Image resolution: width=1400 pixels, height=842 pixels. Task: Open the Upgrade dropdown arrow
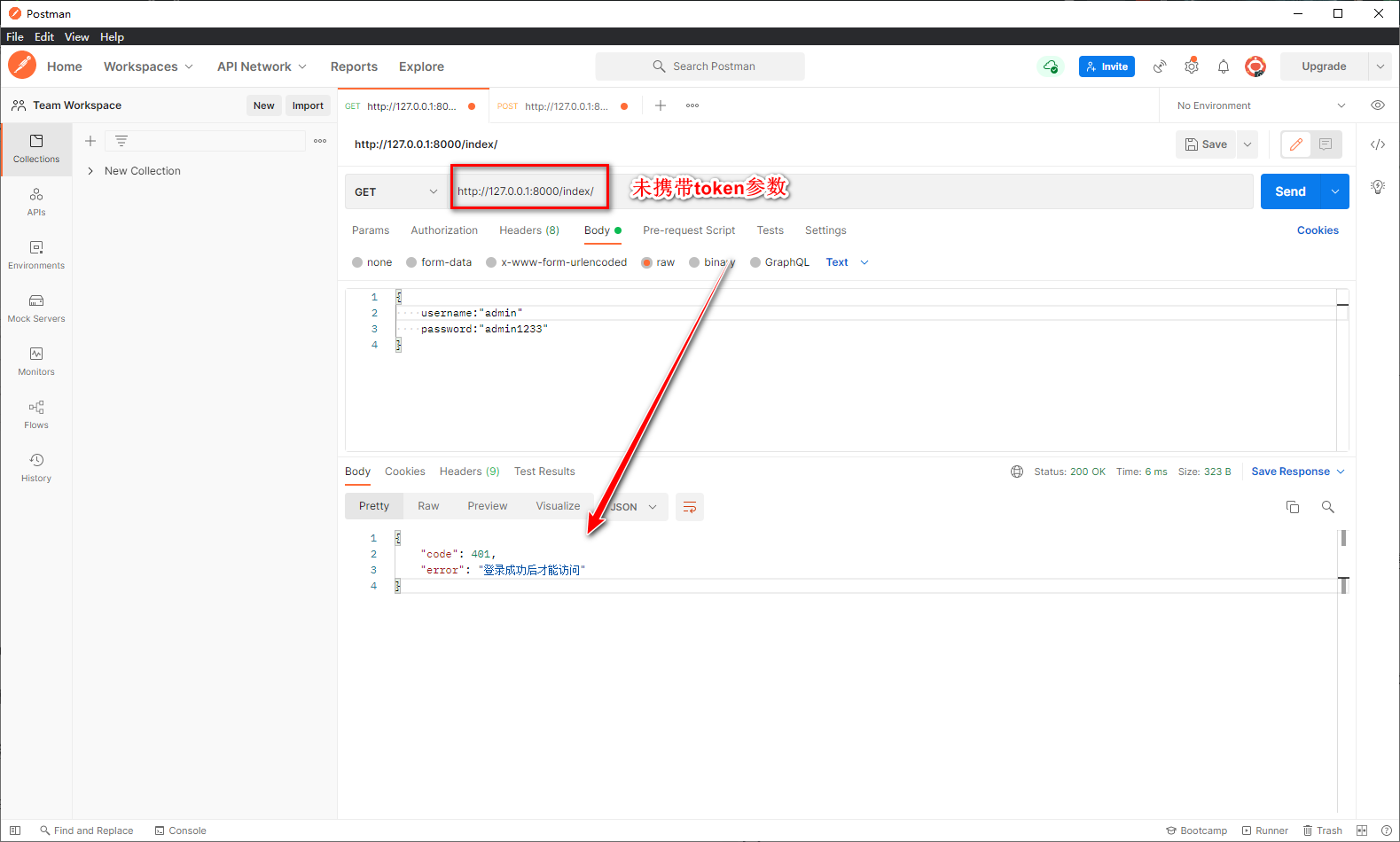pyautogui.click(x=1380, y=66)
